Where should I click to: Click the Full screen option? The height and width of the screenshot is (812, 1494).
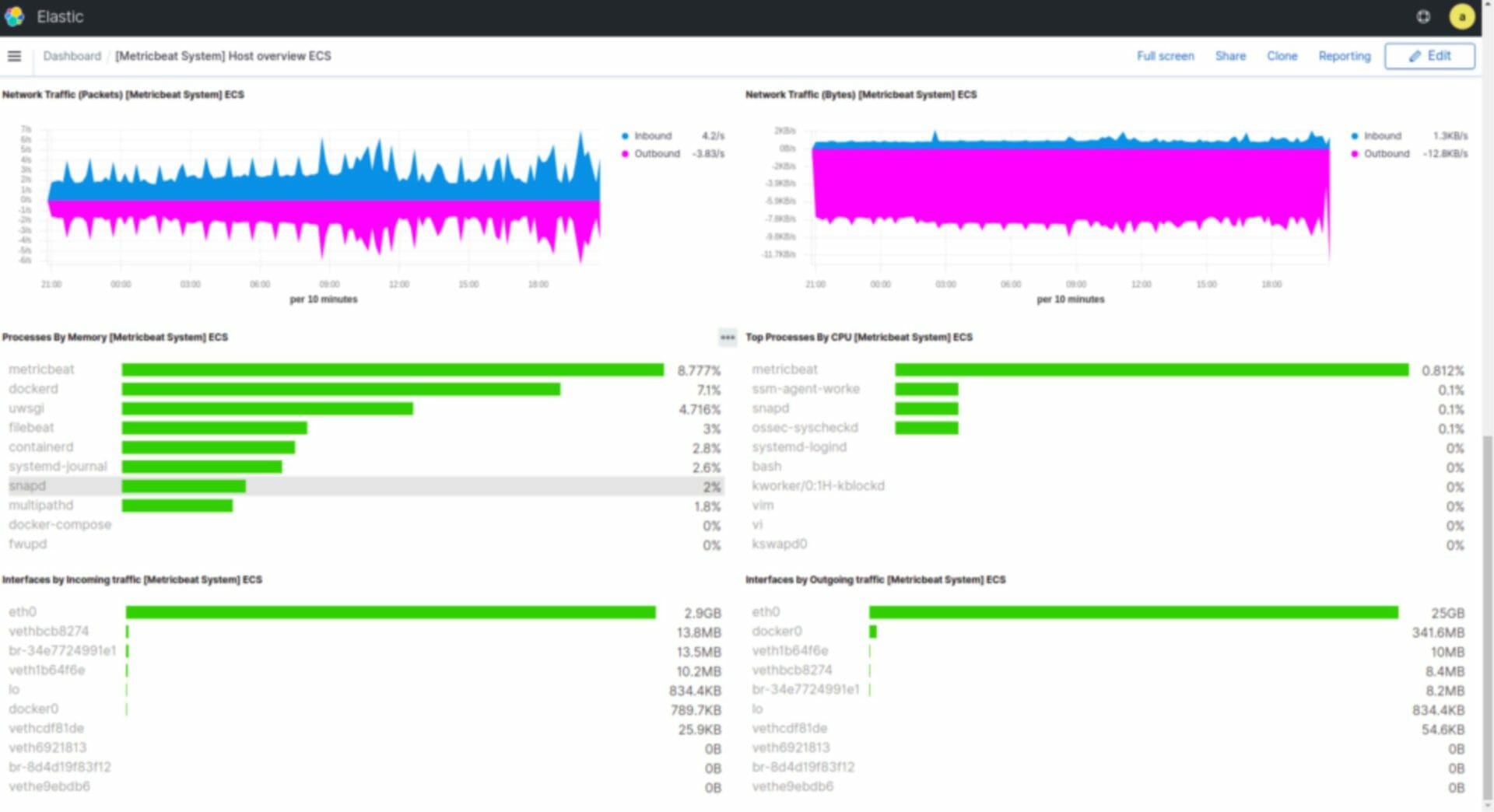pyautogui.click(x=1165, y=56)
